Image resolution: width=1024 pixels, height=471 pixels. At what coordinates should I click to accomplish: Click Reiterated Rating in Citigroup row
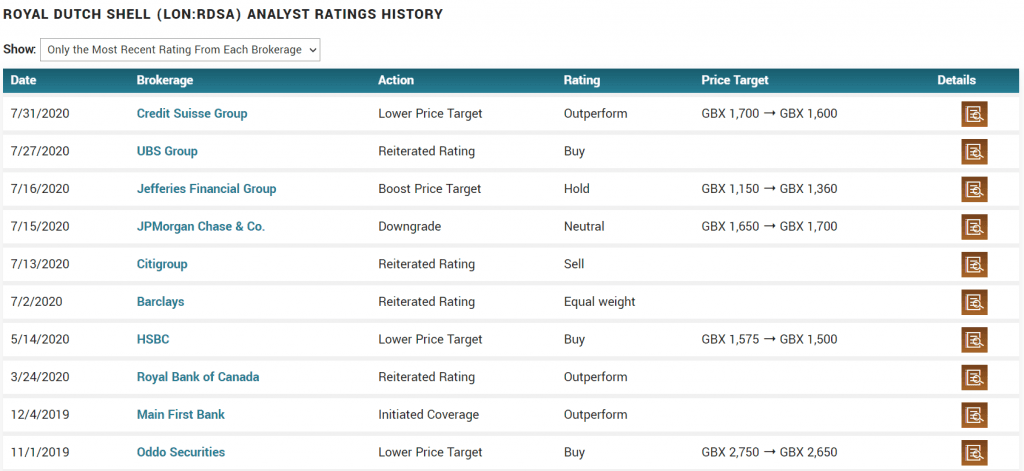point(426,264)
